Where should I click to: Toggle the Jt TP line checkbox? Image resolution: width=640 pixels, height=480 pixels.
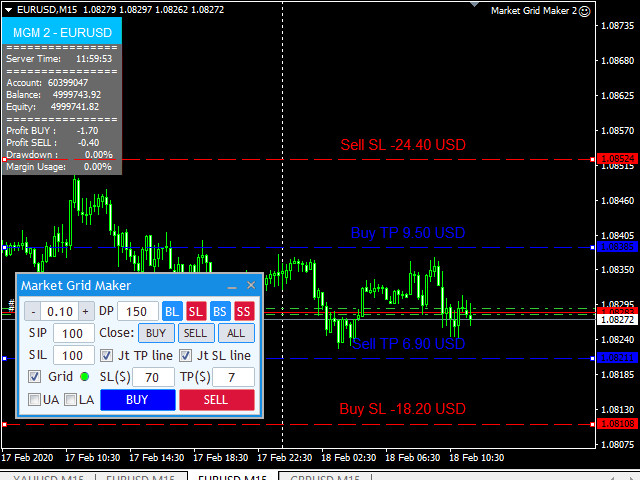coord(107,356)
